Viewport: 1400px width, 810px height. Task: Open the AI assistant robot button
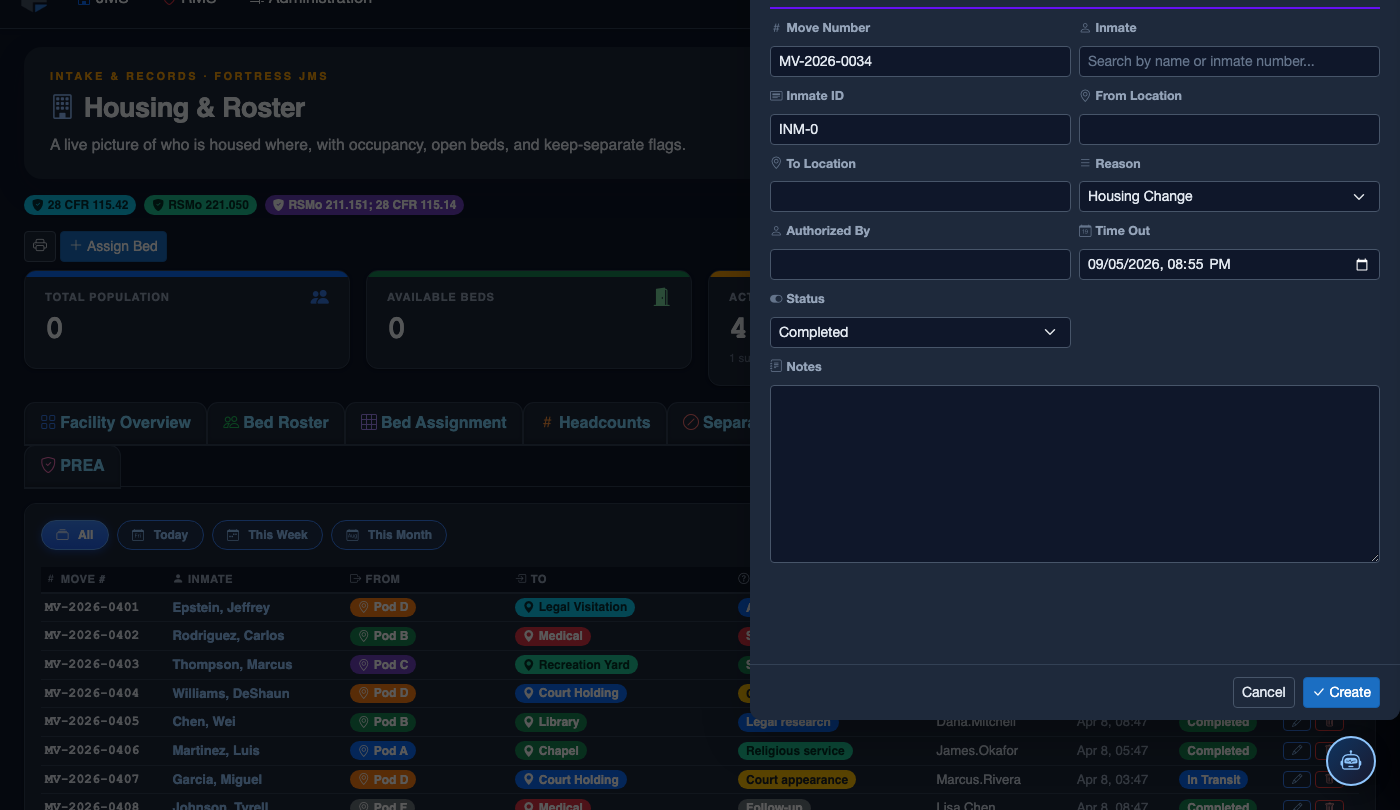tap(1351, 761)
